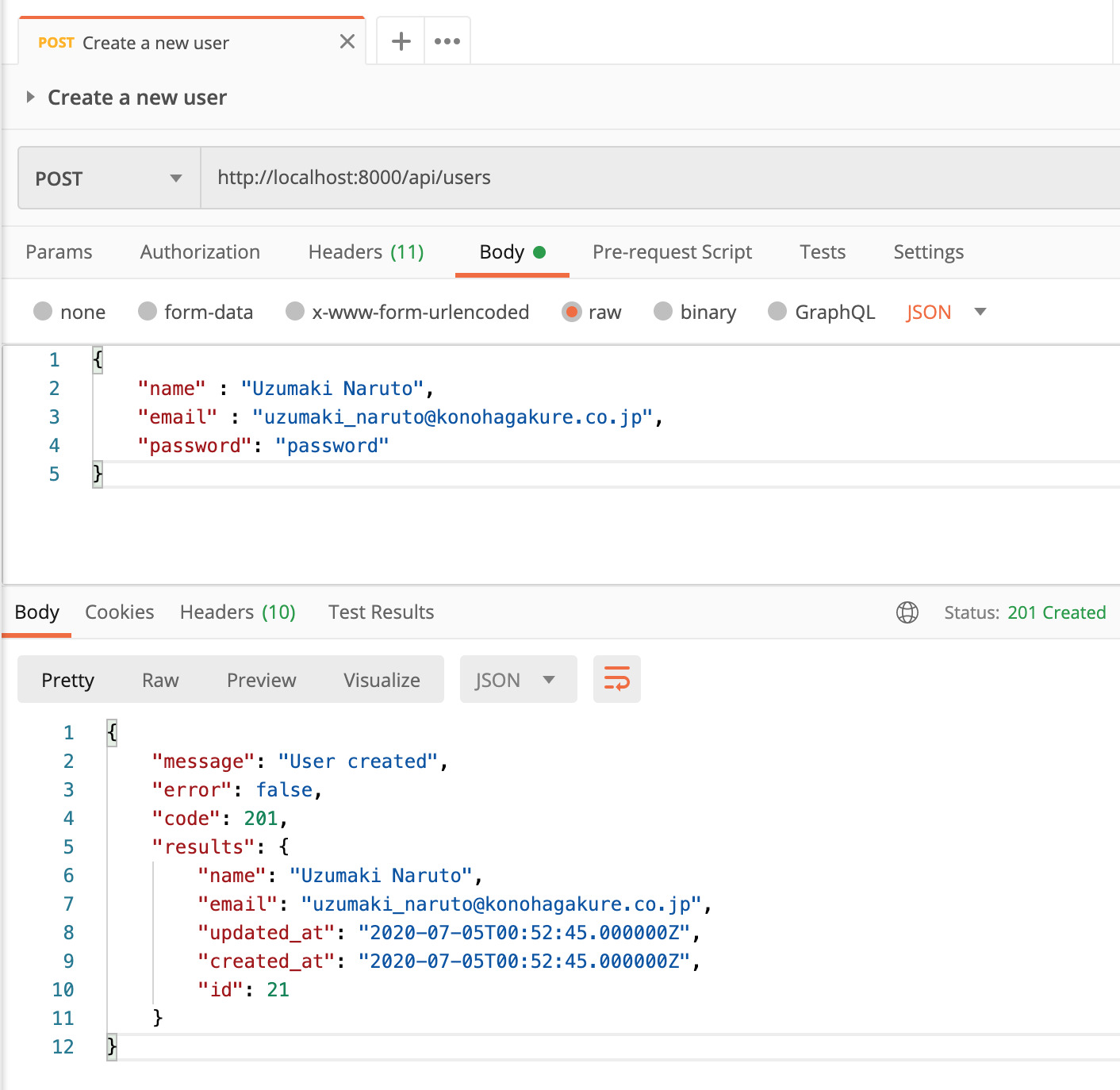This screenshot has height=1090, width=1120.
Task: Open the response Headers (10) tab
Action: tap(238, 612)
